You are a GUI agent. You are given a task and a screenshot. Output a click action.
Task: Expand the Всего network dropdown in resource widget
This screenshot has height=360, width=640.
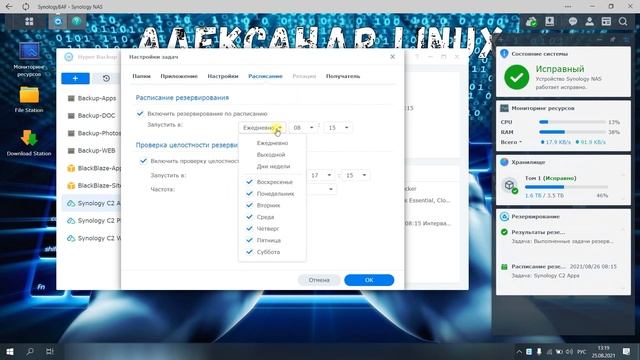pos(511,142)
